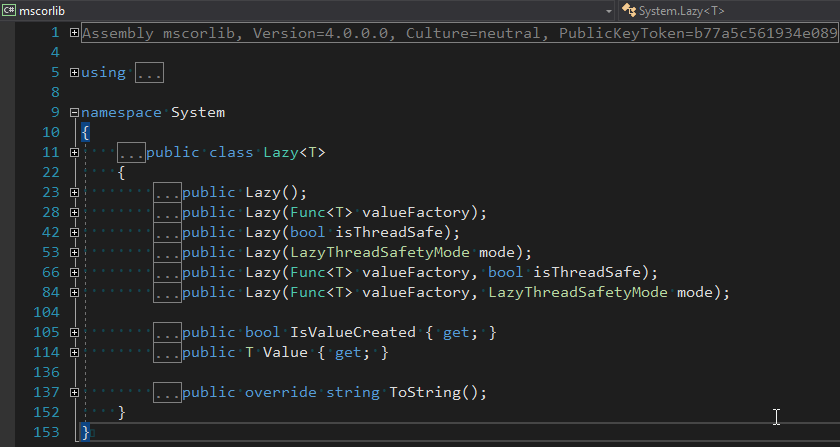The width and height of the screenshot is (840, 447).
Task: Expand the collapsed using directives on line 5
Action: [x=74, y=72]
